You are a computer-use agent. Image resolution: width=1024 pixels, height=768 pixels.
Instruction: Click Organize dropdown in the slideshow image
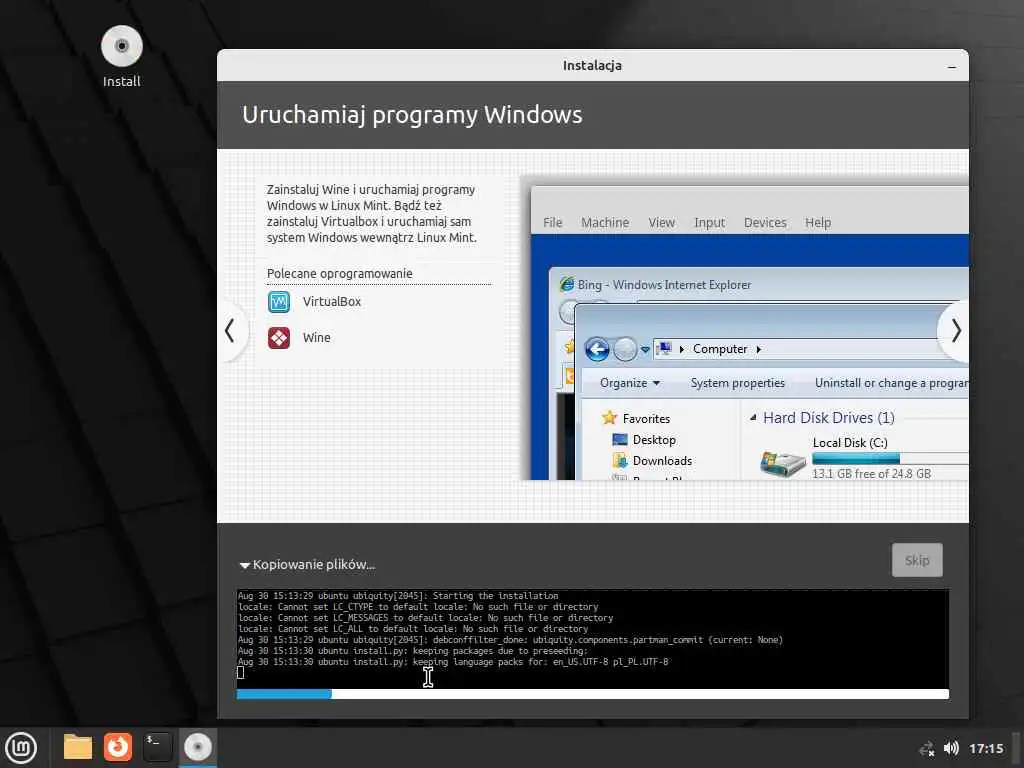630,383
